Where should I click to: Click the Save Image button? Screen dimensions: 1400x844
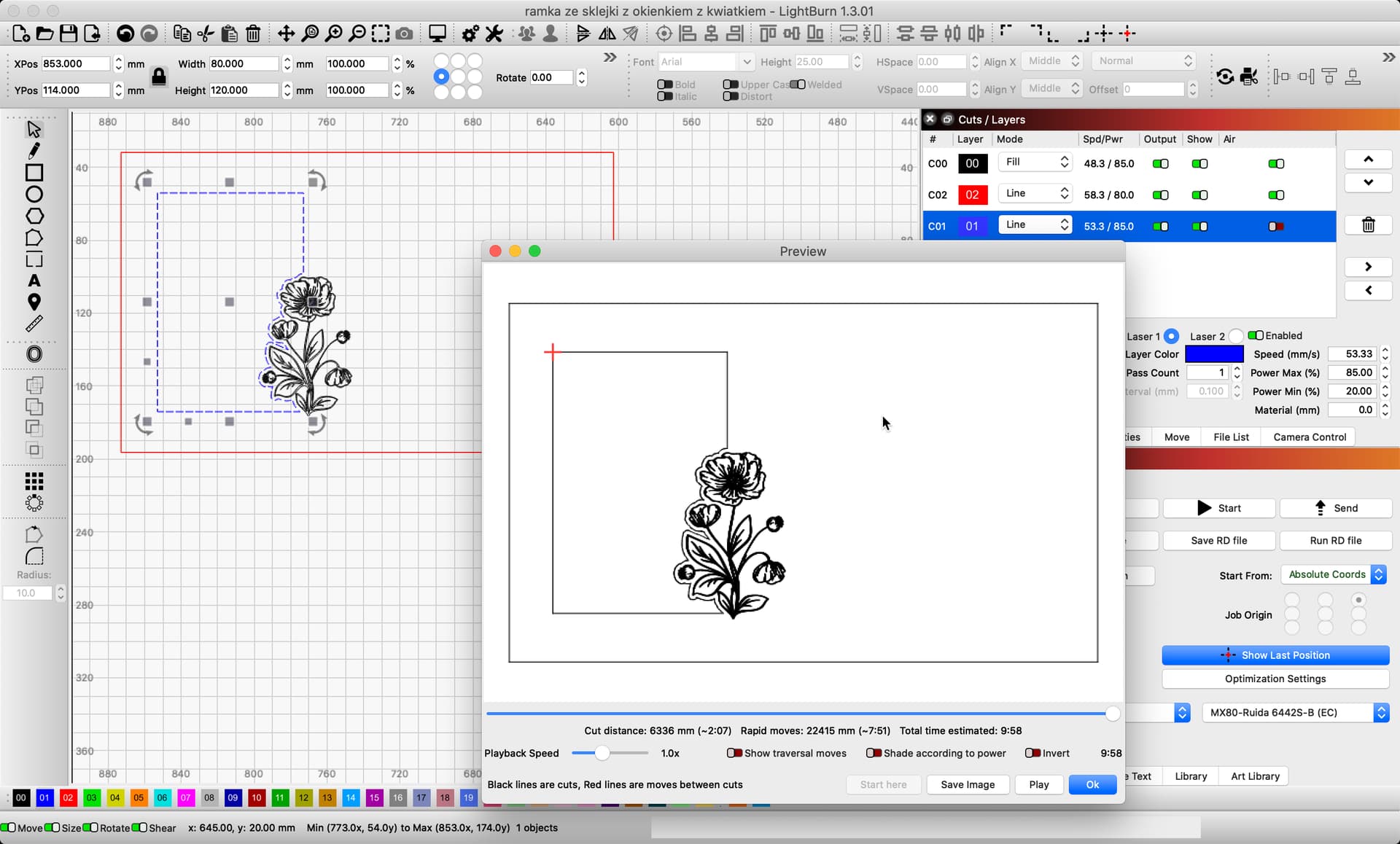coord(967,784)
